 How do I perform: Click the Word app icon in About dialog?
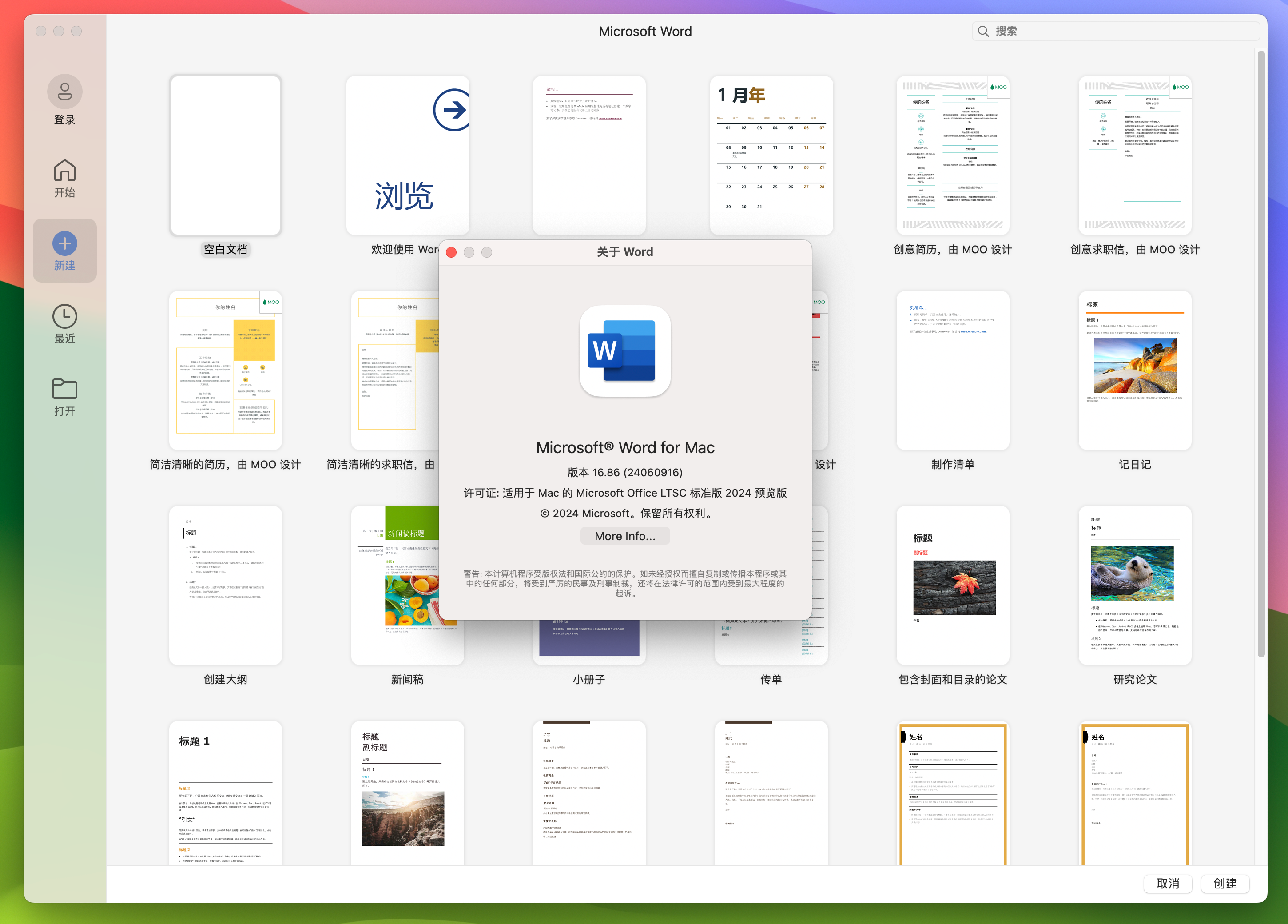point(625,351)
